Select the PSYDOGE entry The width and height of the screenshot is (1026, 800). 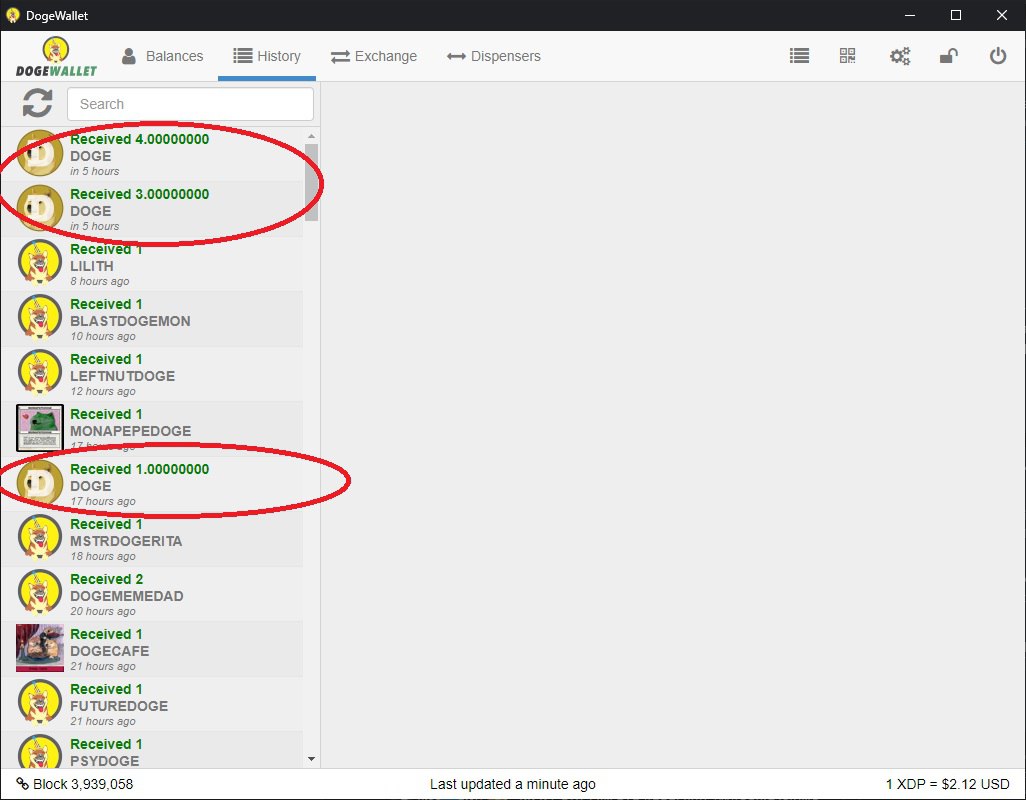tap(152, 750)
